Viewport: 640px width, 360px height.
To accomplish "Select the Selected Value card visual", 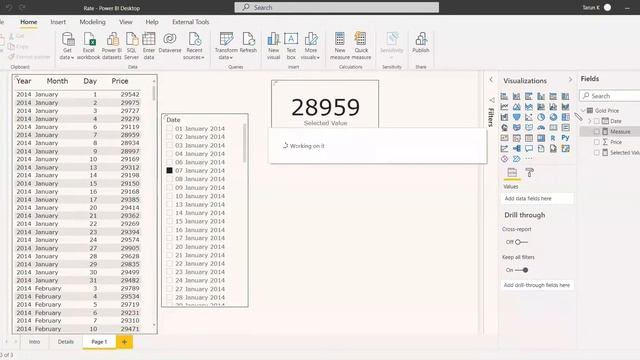I will (325, 104).
